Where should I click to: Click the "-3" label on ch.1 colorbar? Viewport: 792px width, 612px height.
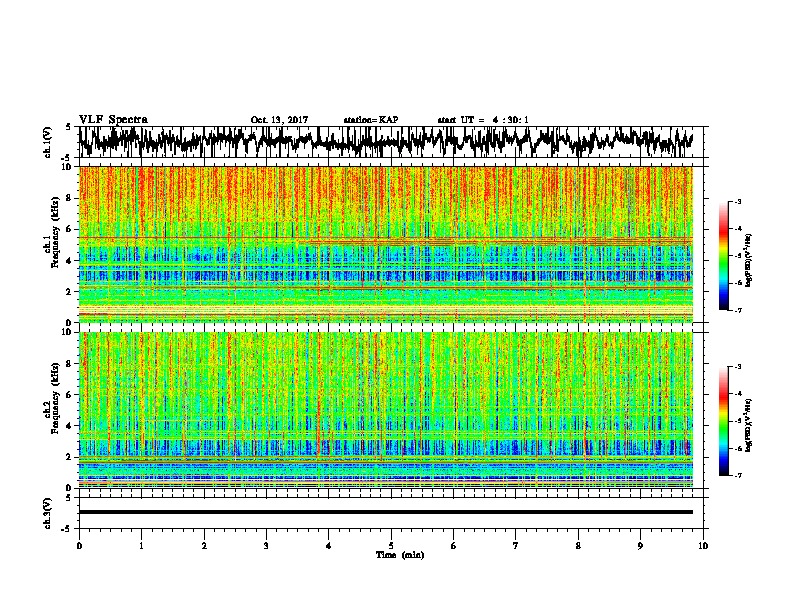[x=737, y=202]
